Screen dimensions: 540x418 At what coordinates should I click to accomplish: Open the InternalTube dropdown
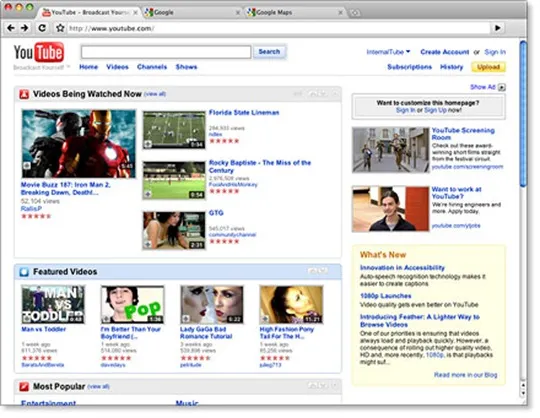[388, 52]
